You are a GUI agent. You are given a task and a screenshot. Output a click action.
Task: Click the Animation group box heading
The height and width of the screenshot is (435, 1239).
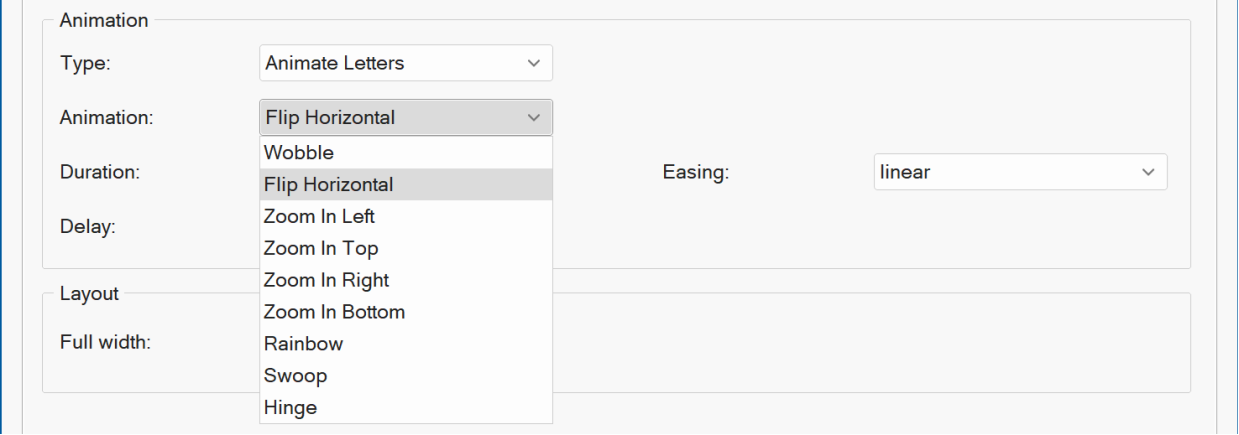coord(104,20)
